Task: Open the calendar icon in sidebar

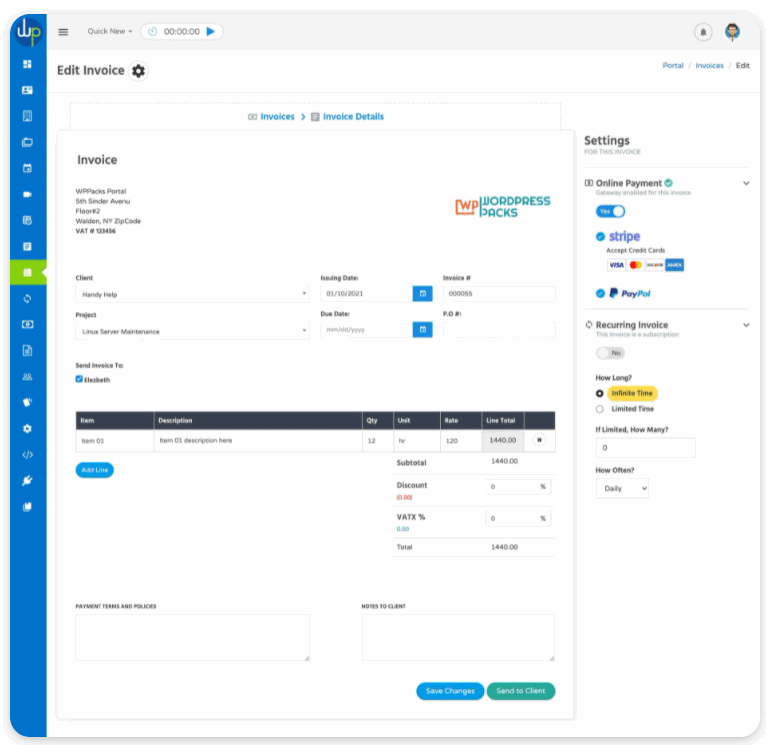Action: click(x=27, y=168)
